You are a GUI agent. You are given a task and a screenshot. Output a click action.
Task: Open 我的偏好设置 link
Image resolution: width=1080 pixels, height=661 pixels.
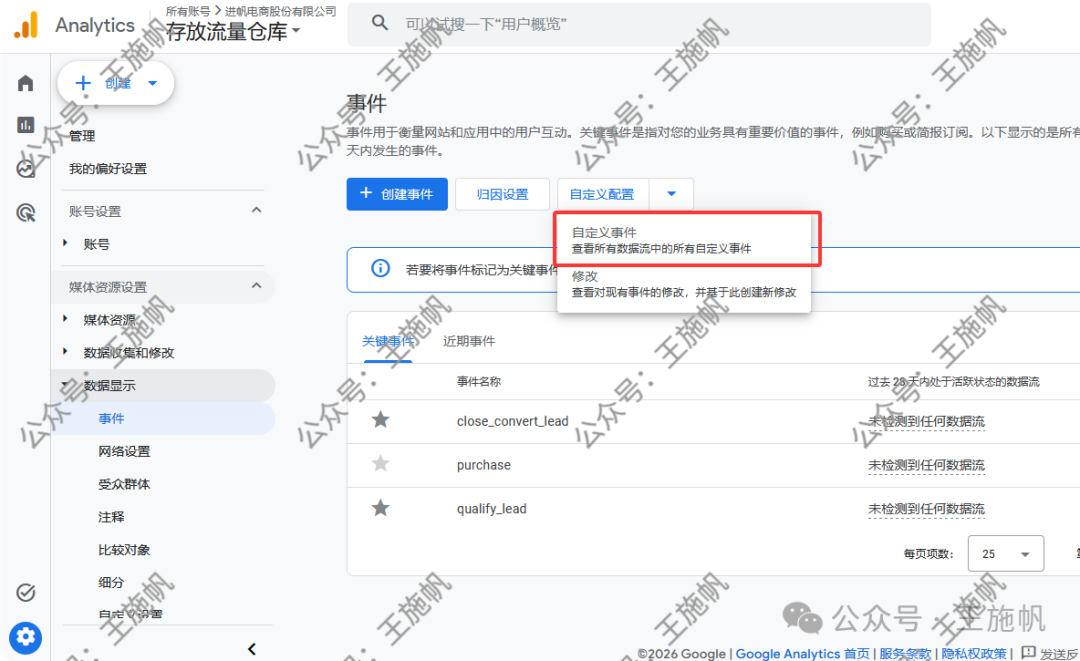pos(108,169)
